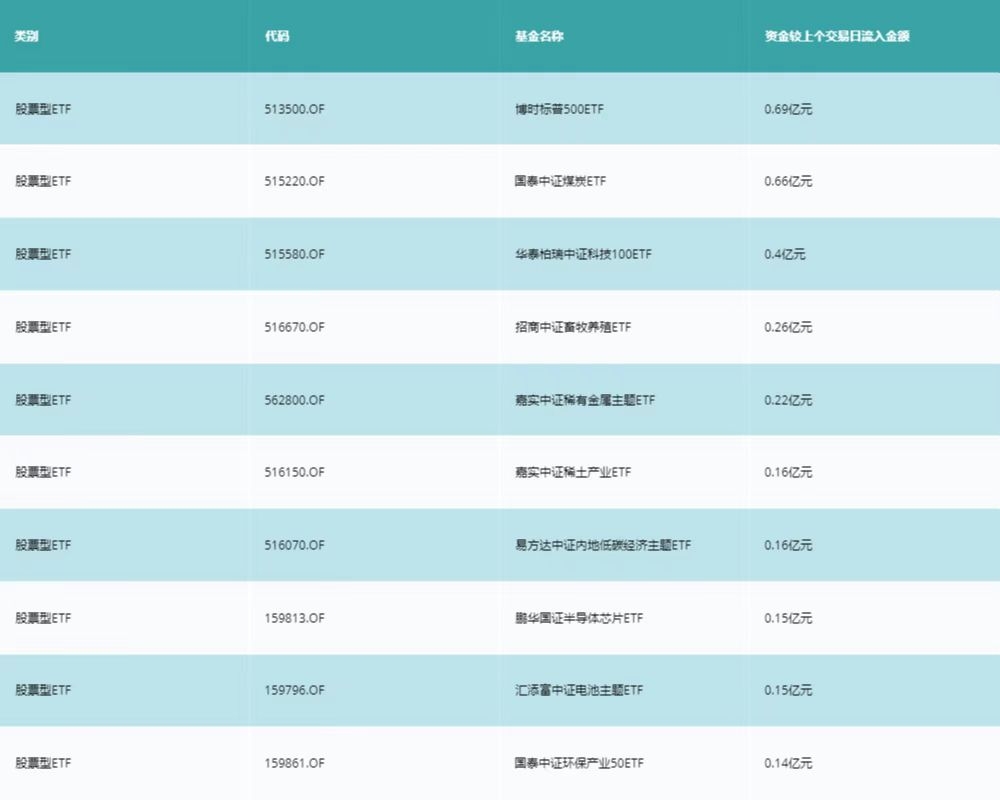This screenshot has width=1000, height=800.
Task: Select fund code 515220.OF
Action: pos(295,181)
